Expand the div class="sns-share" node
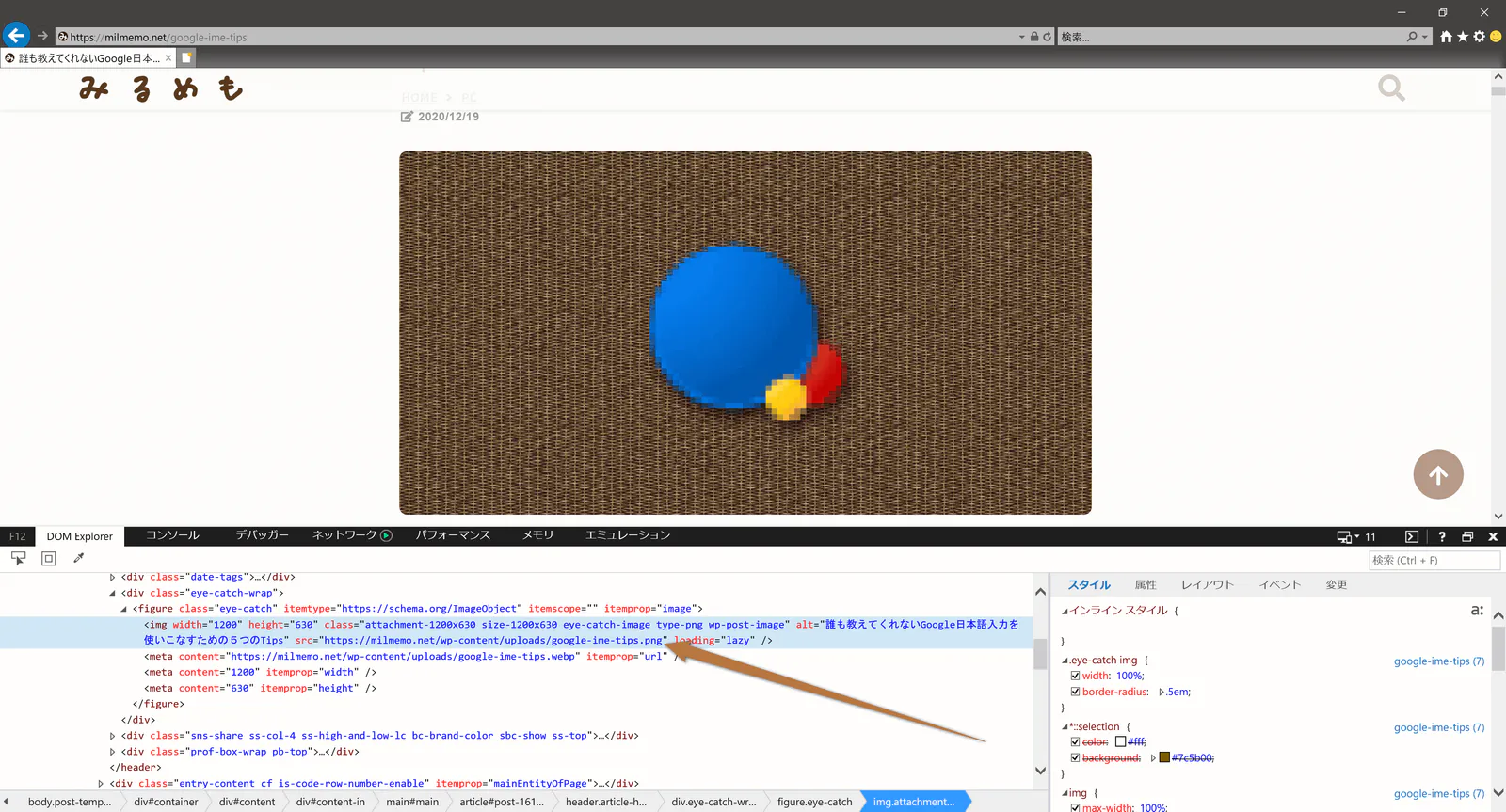Viewport: 1506px width, 812px height. point(112,736)
